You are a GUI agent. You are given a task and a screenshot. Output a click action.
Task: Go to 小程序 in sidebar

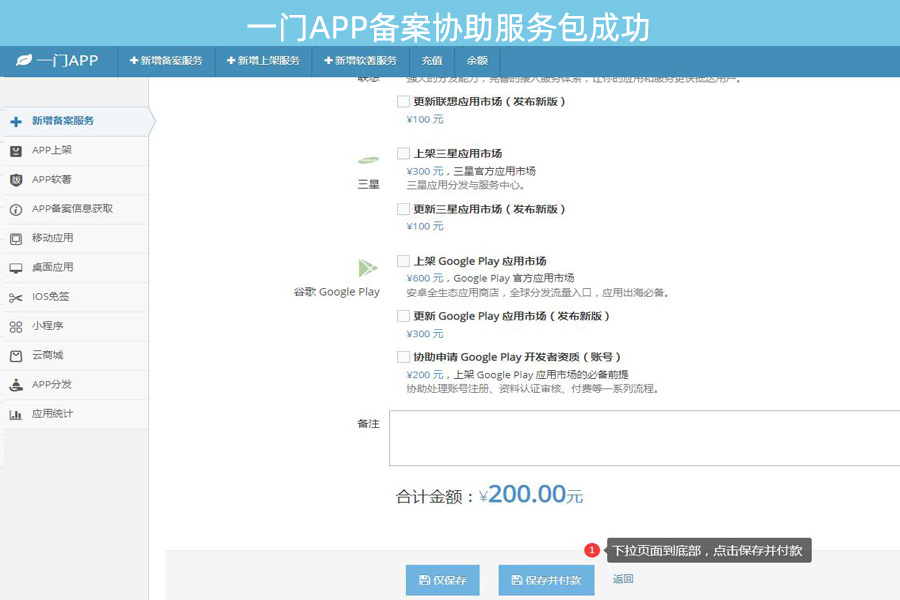click(x=76, y=326)
